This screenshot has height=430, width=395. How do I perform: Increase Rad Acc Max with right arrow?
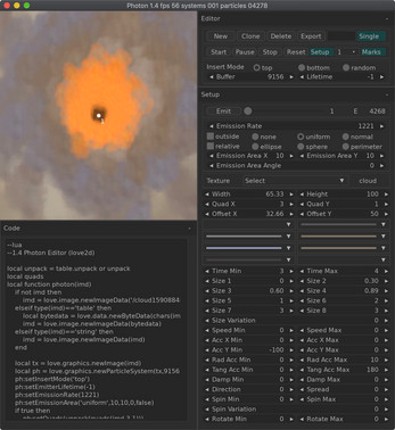tap(386, 360)
